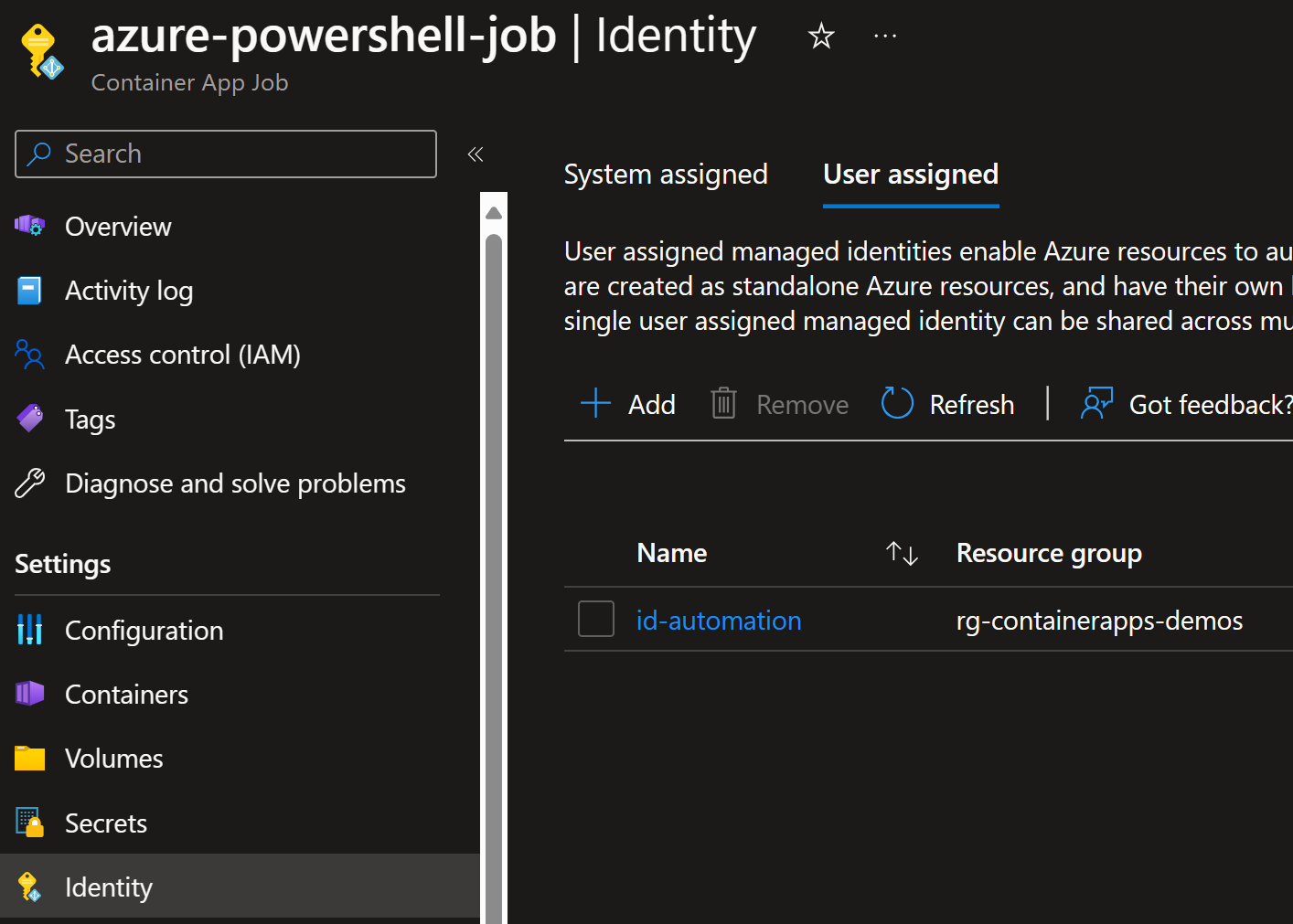Open Containers settings page
This screenshot has height=924, width=1293.
pyautogui.click(x=126, y=695)
